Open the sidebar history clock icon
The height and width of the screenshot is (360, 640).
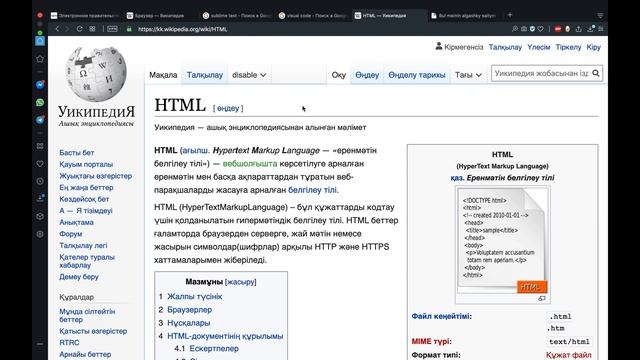40,181
